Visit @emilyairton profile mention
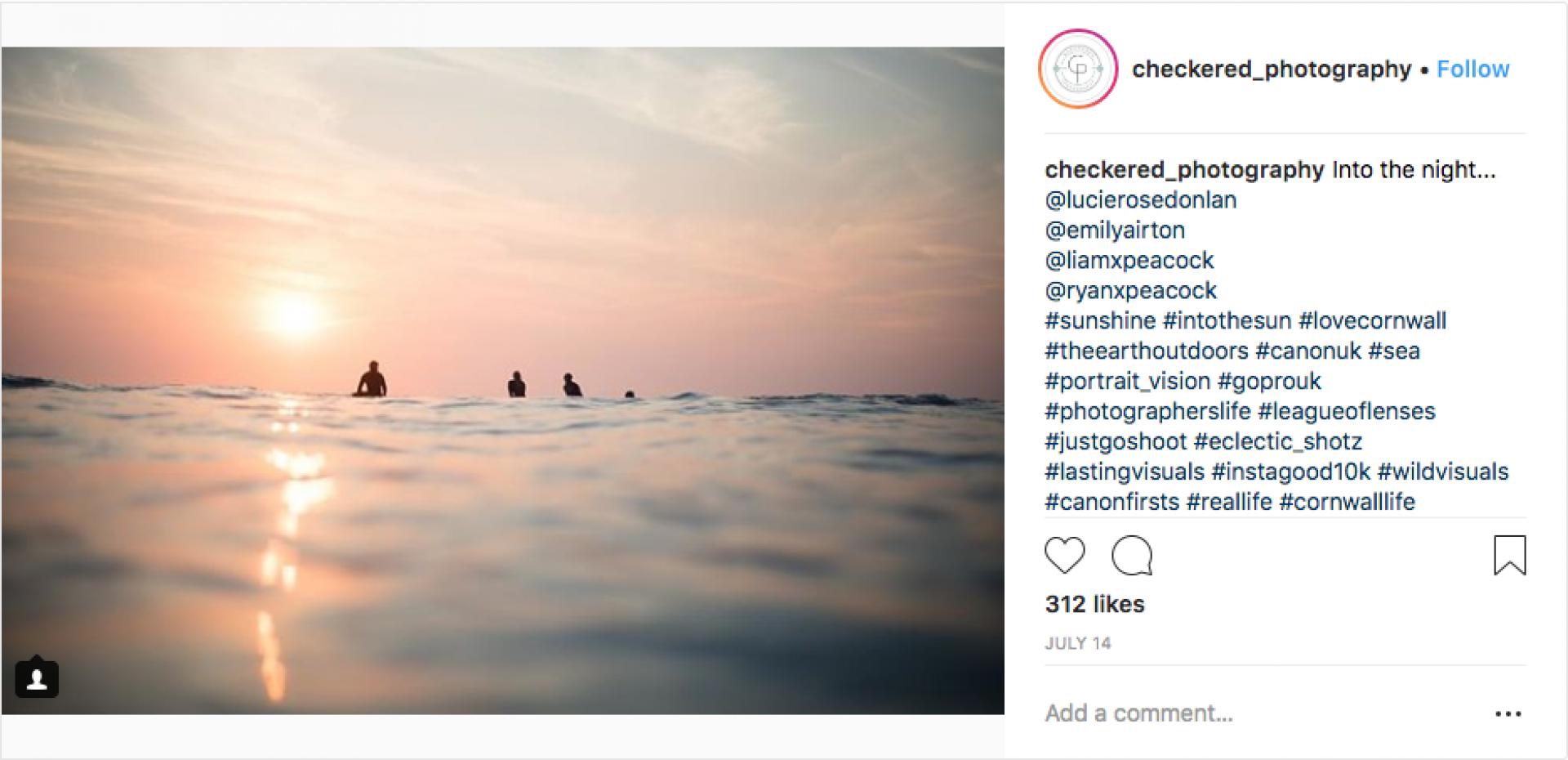The image size is (1568, 760). tap(1115, 230)
